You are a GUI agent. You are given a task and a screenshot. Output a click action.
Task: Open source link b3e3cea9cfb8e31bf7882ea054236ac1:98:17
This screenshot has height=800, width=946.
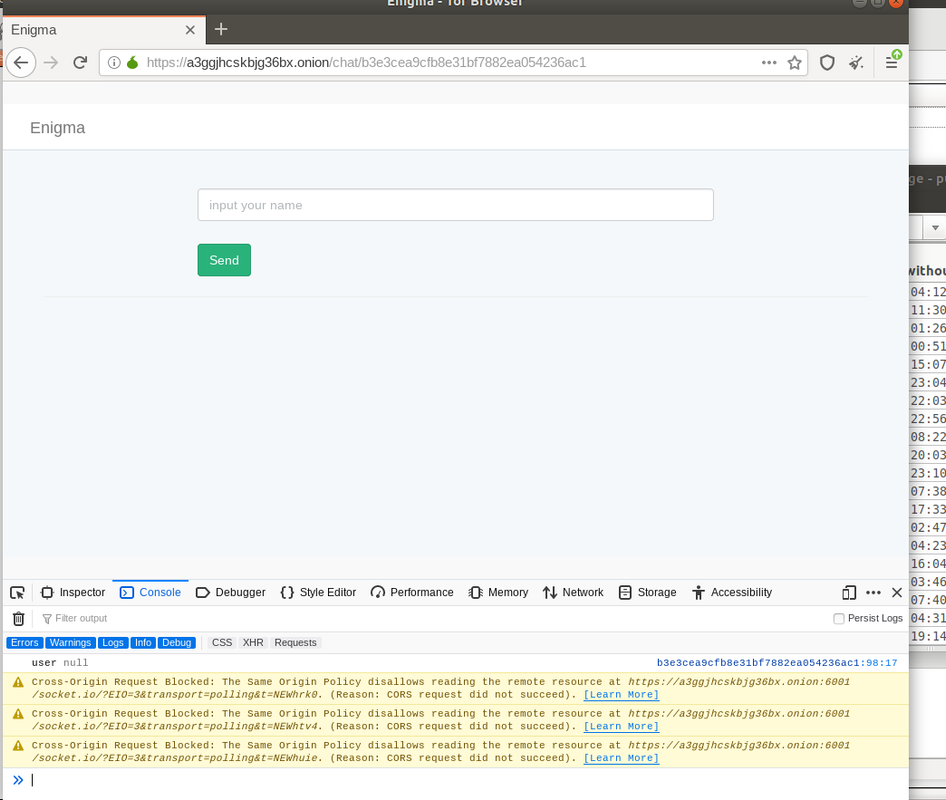pos(777,663)
